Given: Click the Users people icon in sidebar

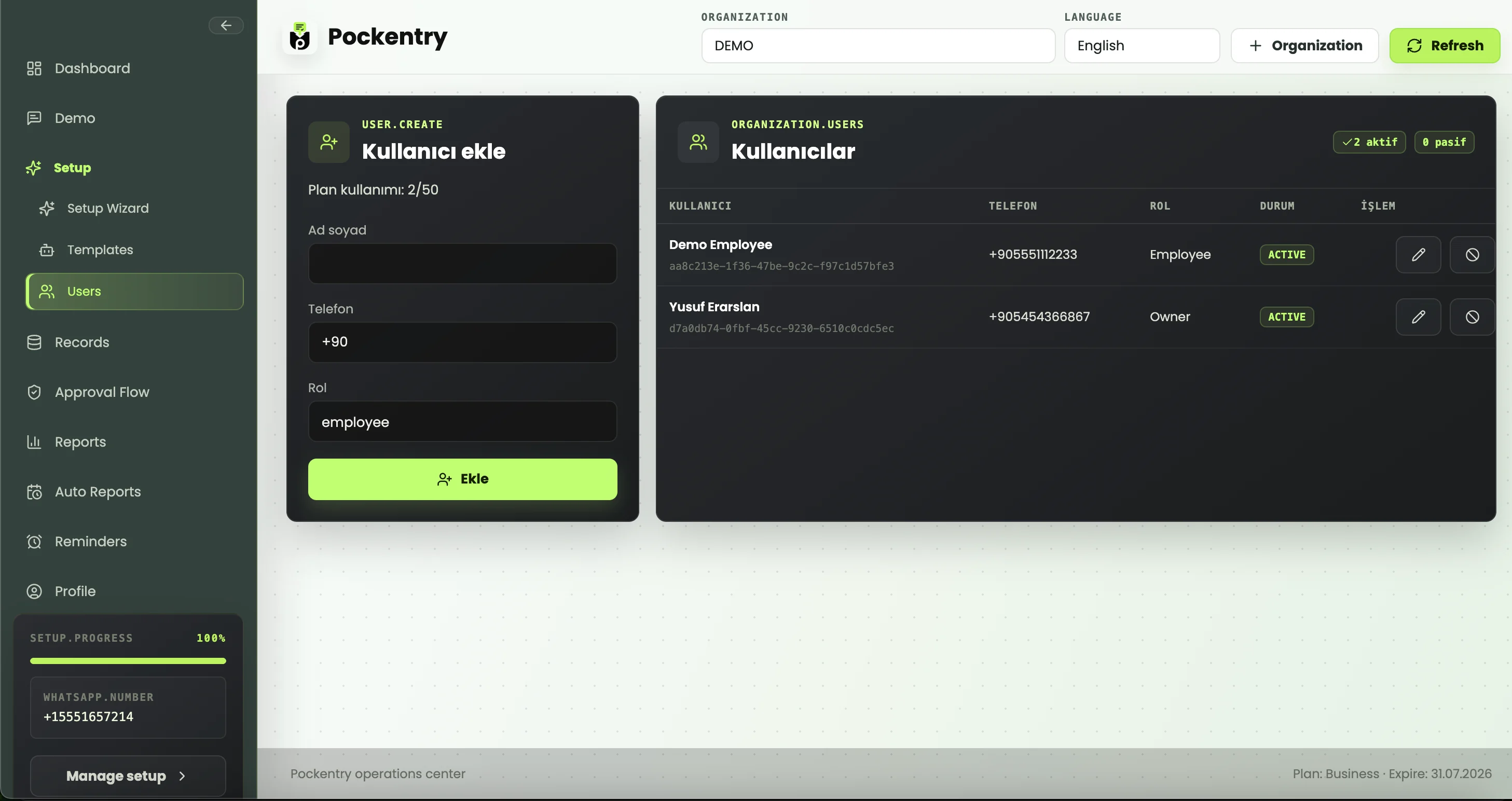Looking at the screenshot, I should [x=47, y=291].
